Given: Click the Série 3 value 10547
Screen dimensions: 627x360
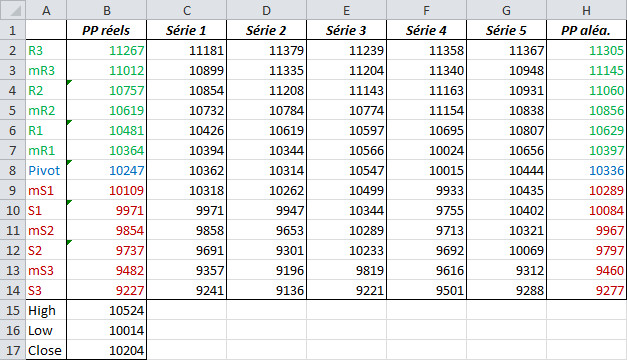Looking at the screenshot, I should point(346,170).
